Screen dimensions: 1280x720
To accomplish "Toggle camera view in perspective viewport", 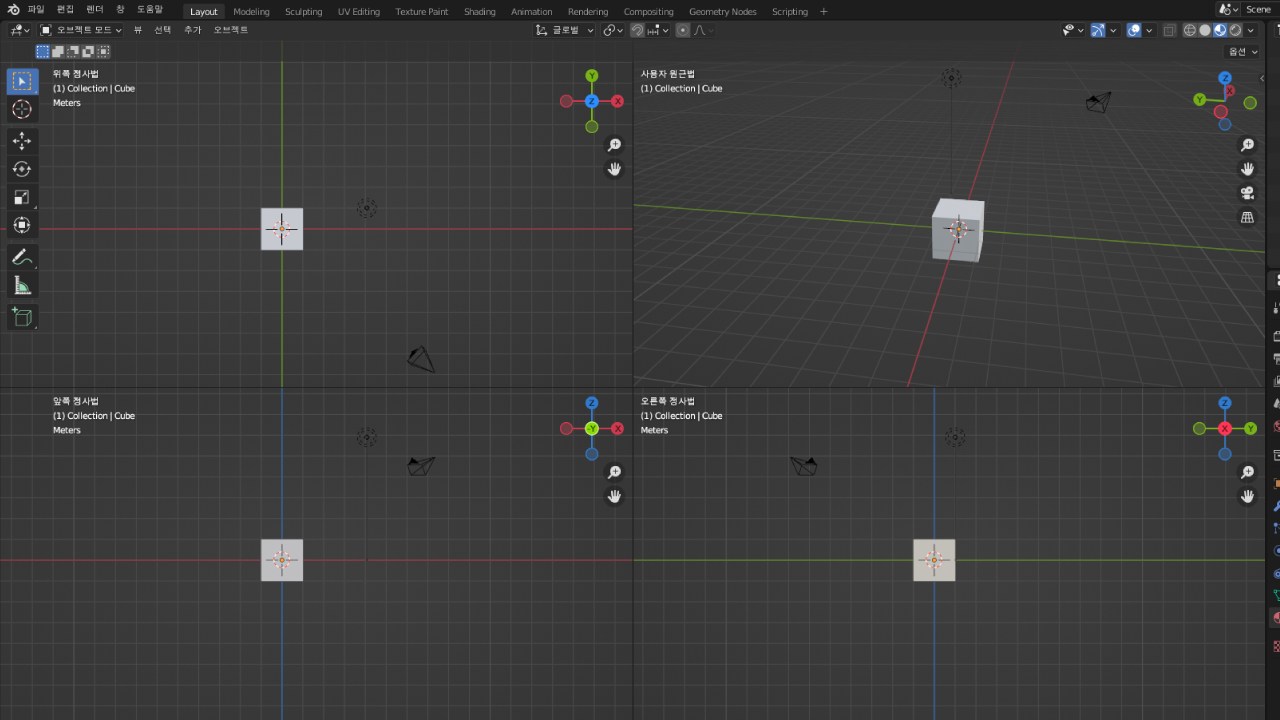I will click(x=1247, y=193).
